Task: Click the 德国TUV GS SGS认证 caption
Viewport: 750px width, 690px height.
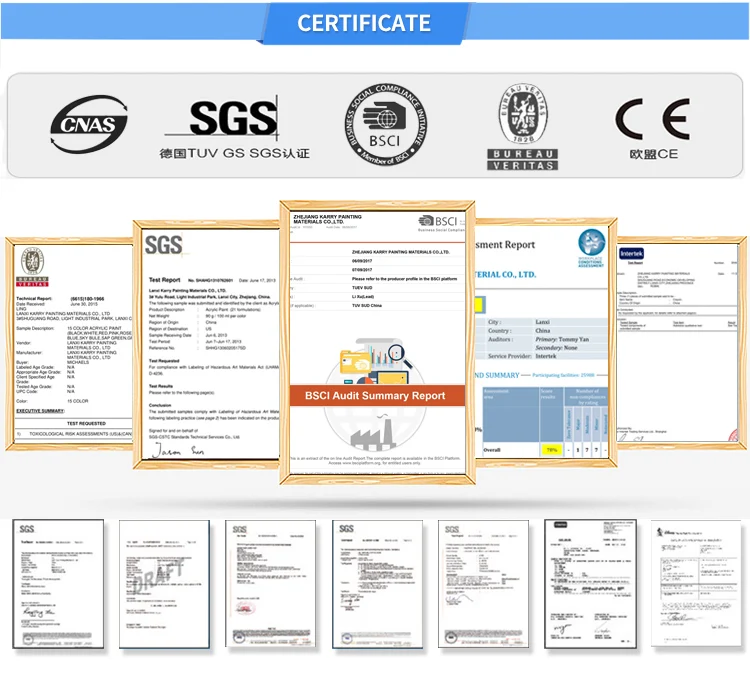Action: point(234,153)
